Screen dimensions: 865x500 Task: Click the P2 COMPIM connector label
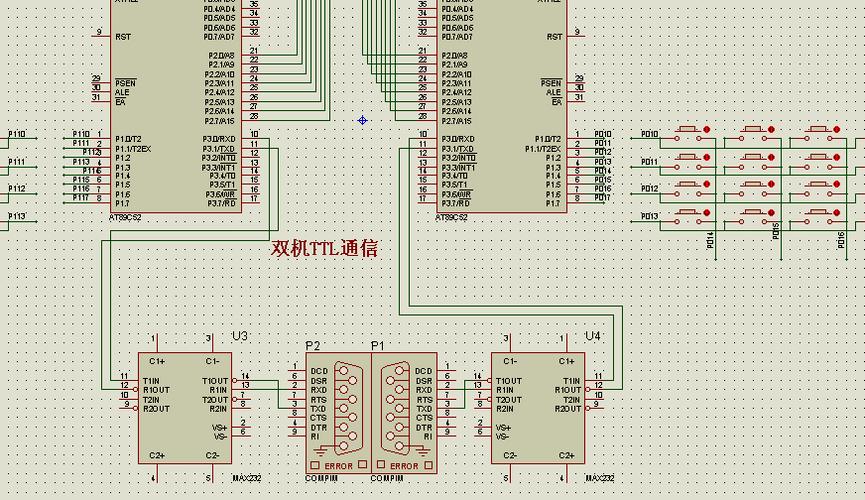tap(313, 346)
